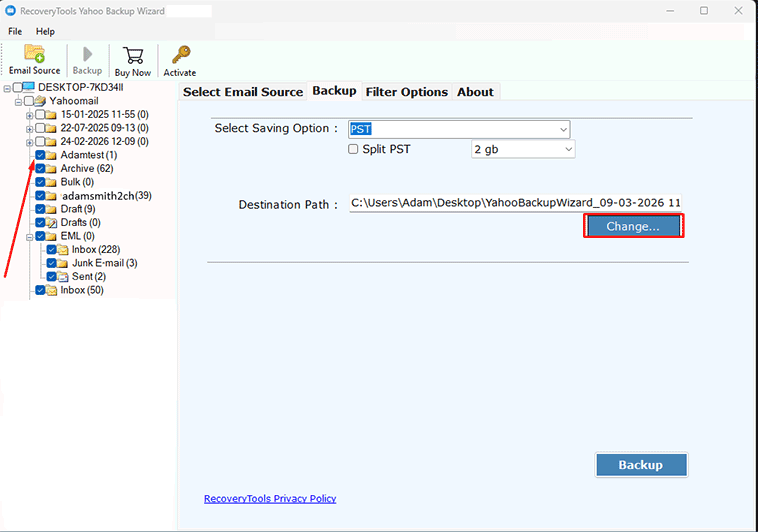Image resolution: width=758 pixels, height=532 pixels.
Task: Uncheck the Sent (2) checkbox
Action: [x=52, y=277]
